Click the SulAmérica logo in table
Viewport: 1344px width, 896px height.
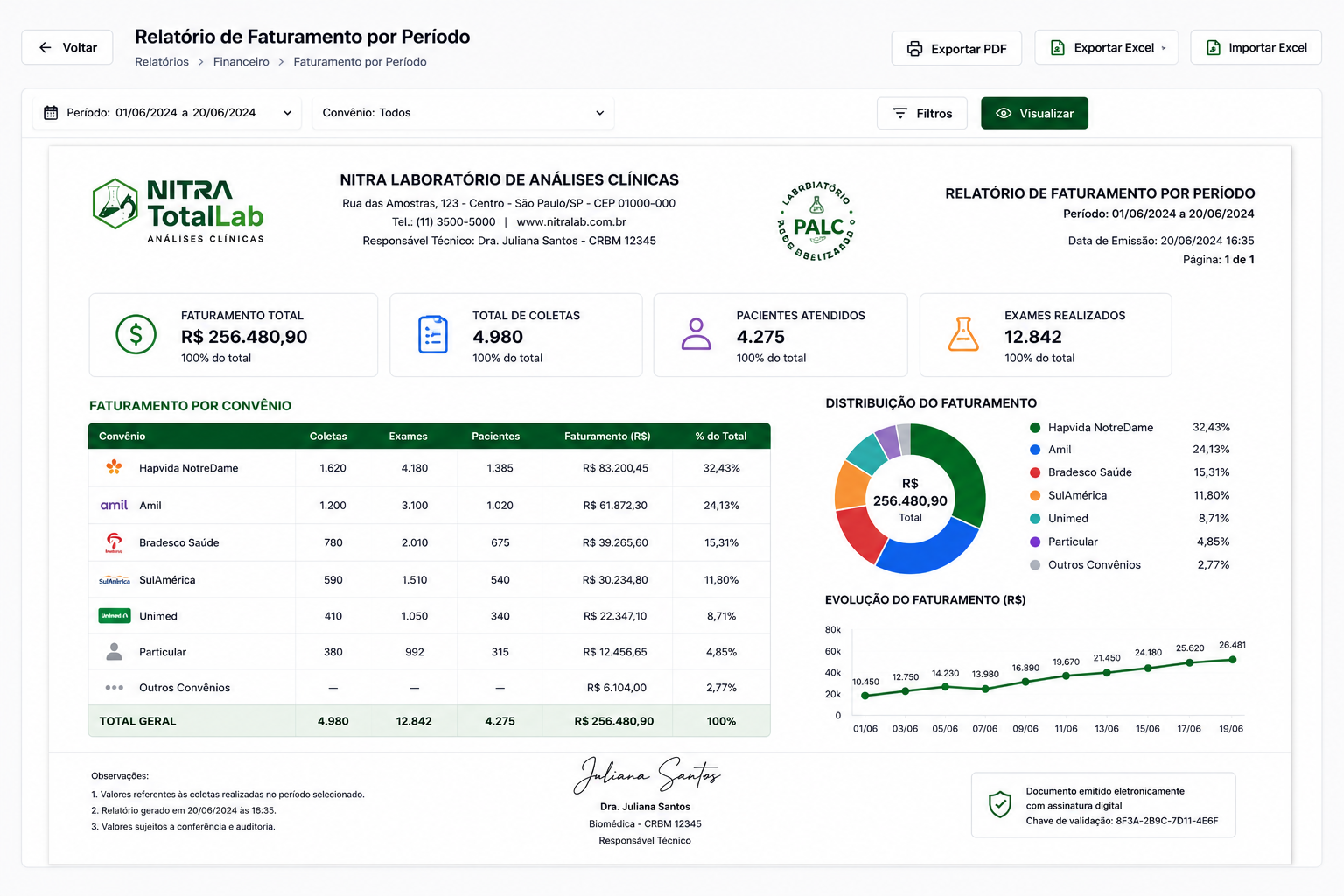pos(114,580)
